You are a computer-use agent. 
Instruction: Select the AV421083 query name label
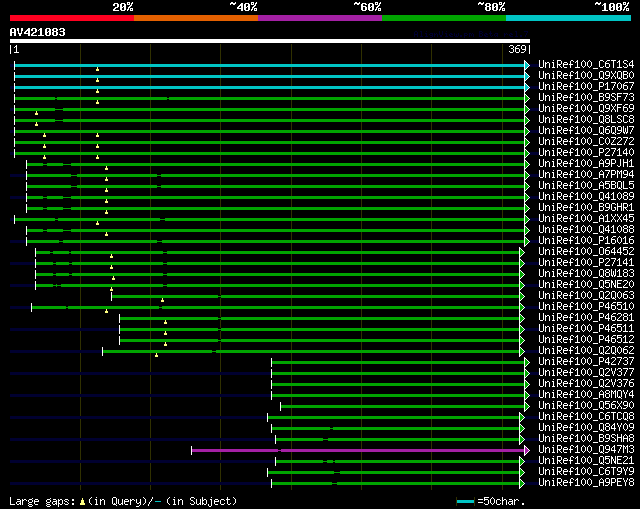coord(38,32)
